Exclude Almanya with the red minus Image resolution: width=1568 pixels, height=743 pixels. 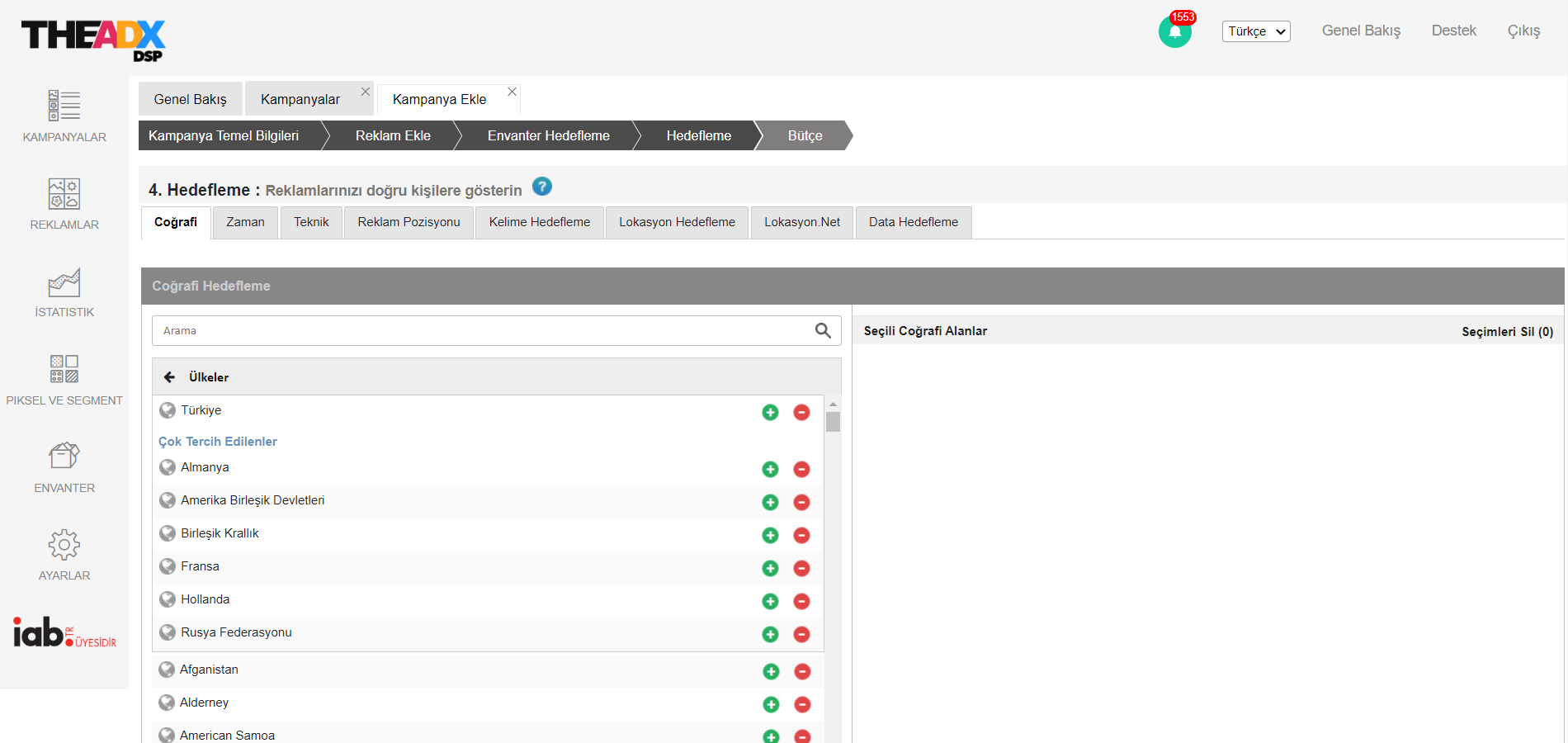[x=801, y=469]
